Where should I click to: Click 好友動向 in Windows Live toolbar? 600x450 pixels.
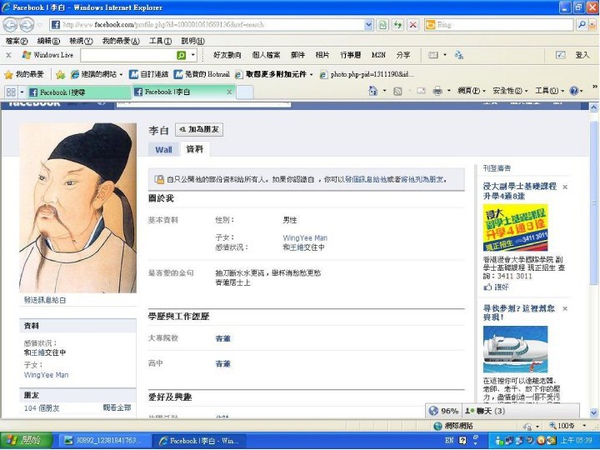point(227,55)
